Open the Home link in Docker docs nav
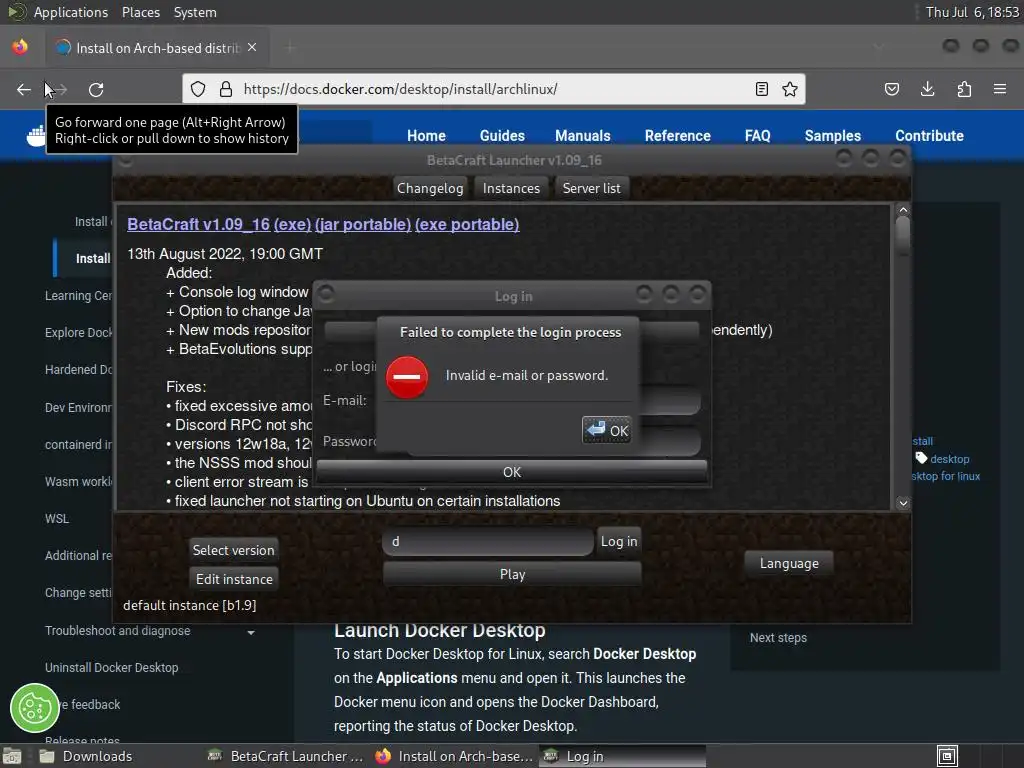Viewport: 1024px width, 768px height. [426, 136]
